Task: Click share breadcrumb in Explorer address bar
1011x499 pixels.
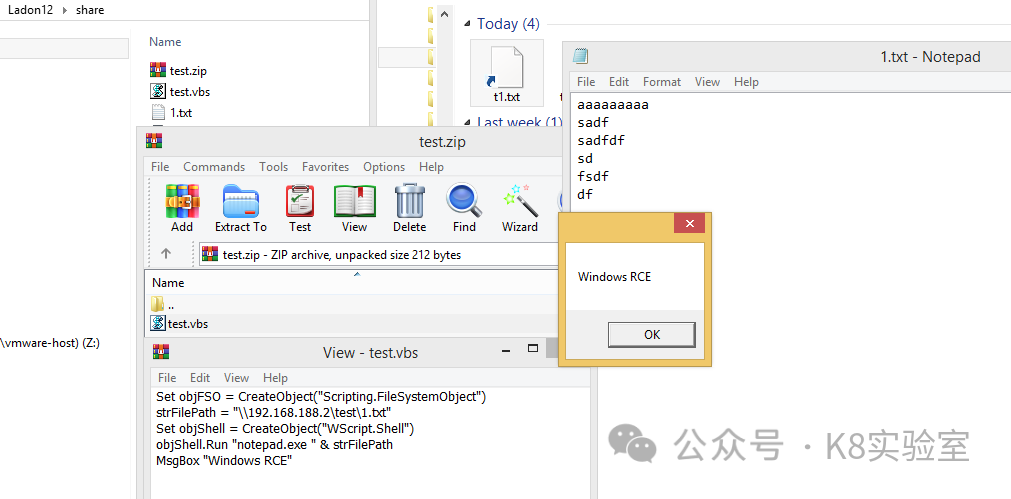Action: pos(90,10)
